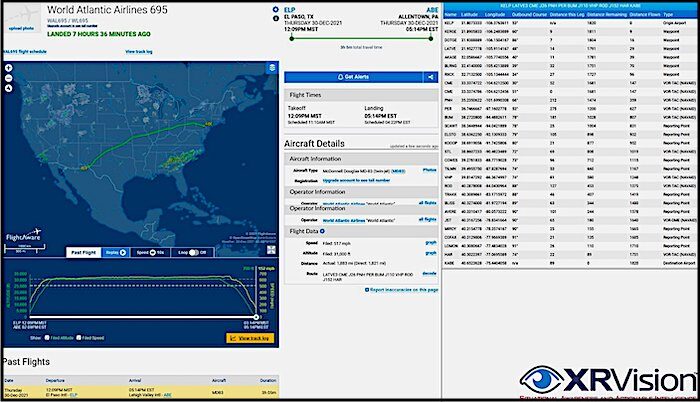Enable the Filed Speed checkbox
This screenshot has height=402, width=700.
coord(79,338)
